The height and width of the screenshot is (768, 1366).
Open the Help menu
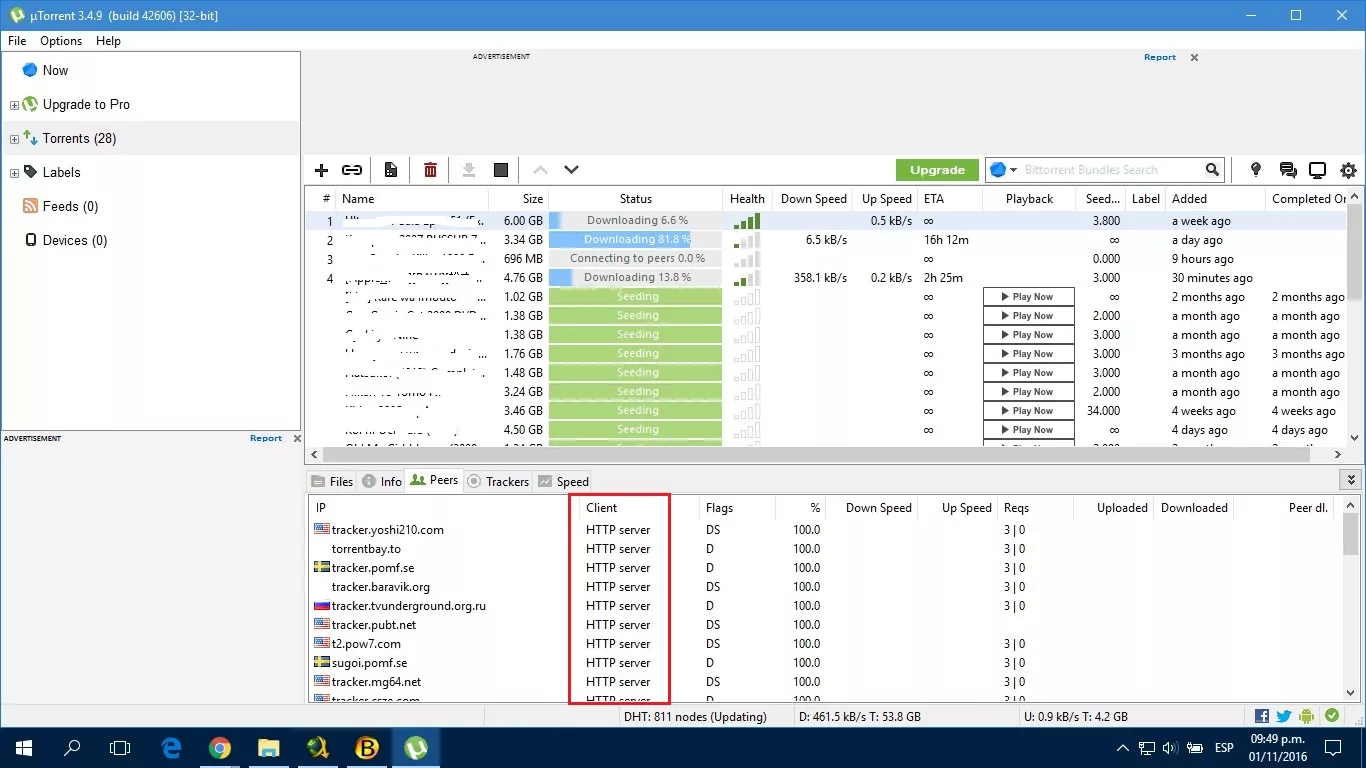pyautogui.click(x=108, y=41)
